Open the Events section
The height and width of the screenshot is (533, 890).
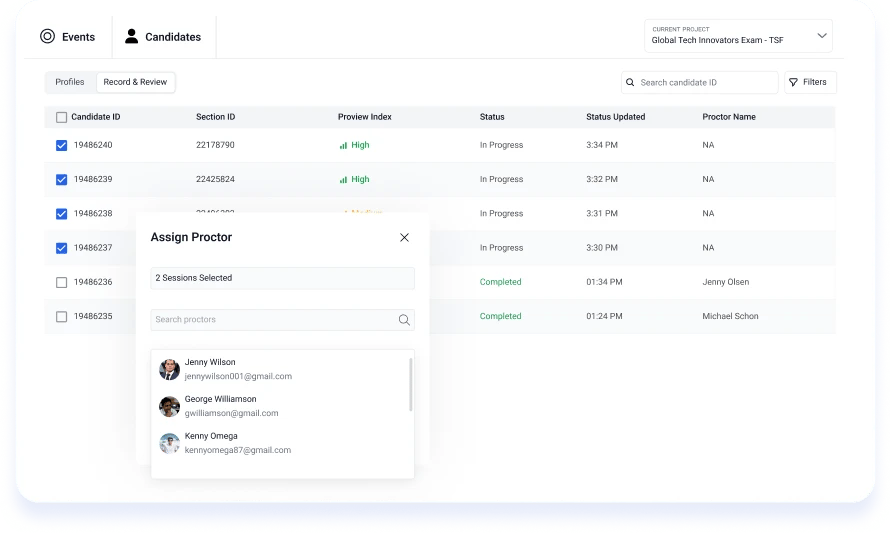click(68, 37)
